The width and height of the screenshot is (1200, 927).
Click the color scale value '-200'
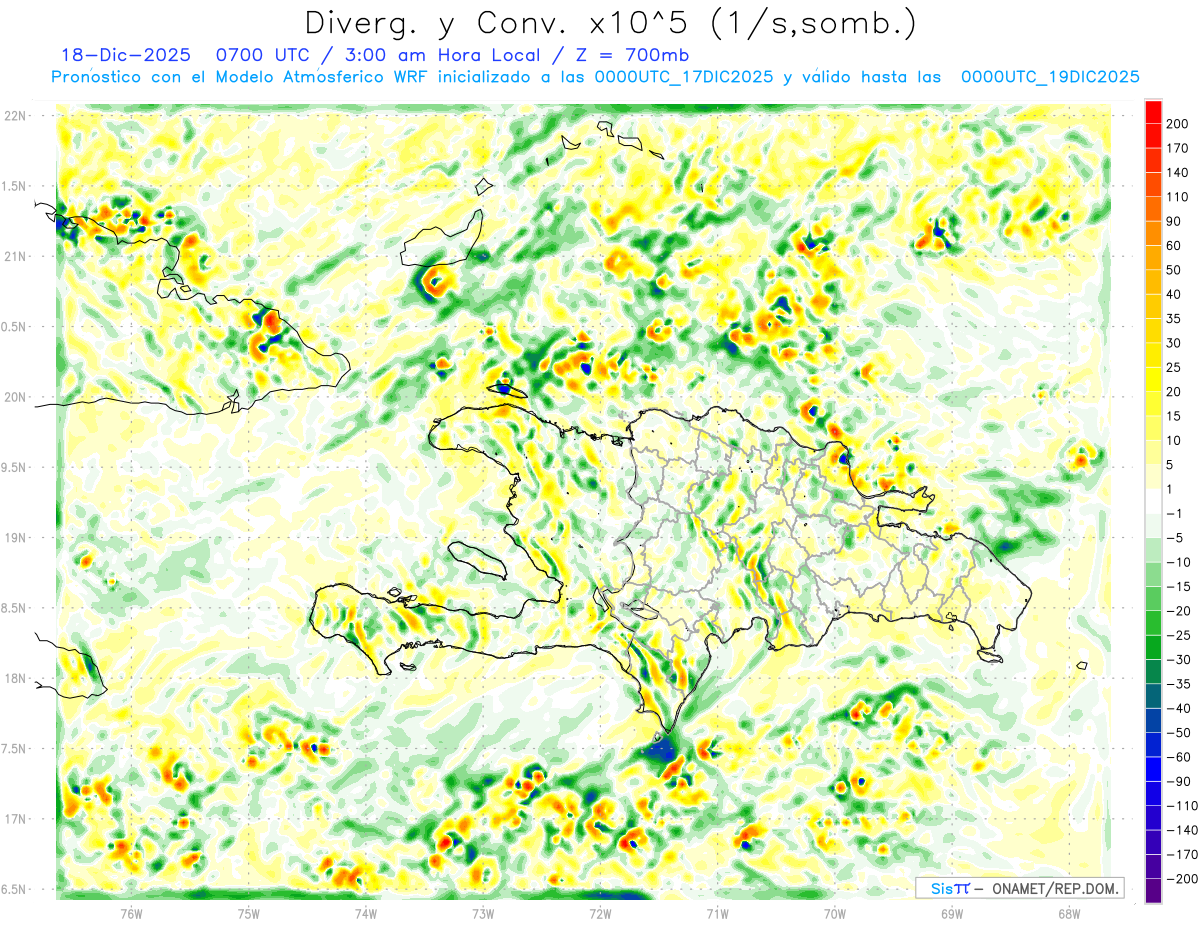1181,878
